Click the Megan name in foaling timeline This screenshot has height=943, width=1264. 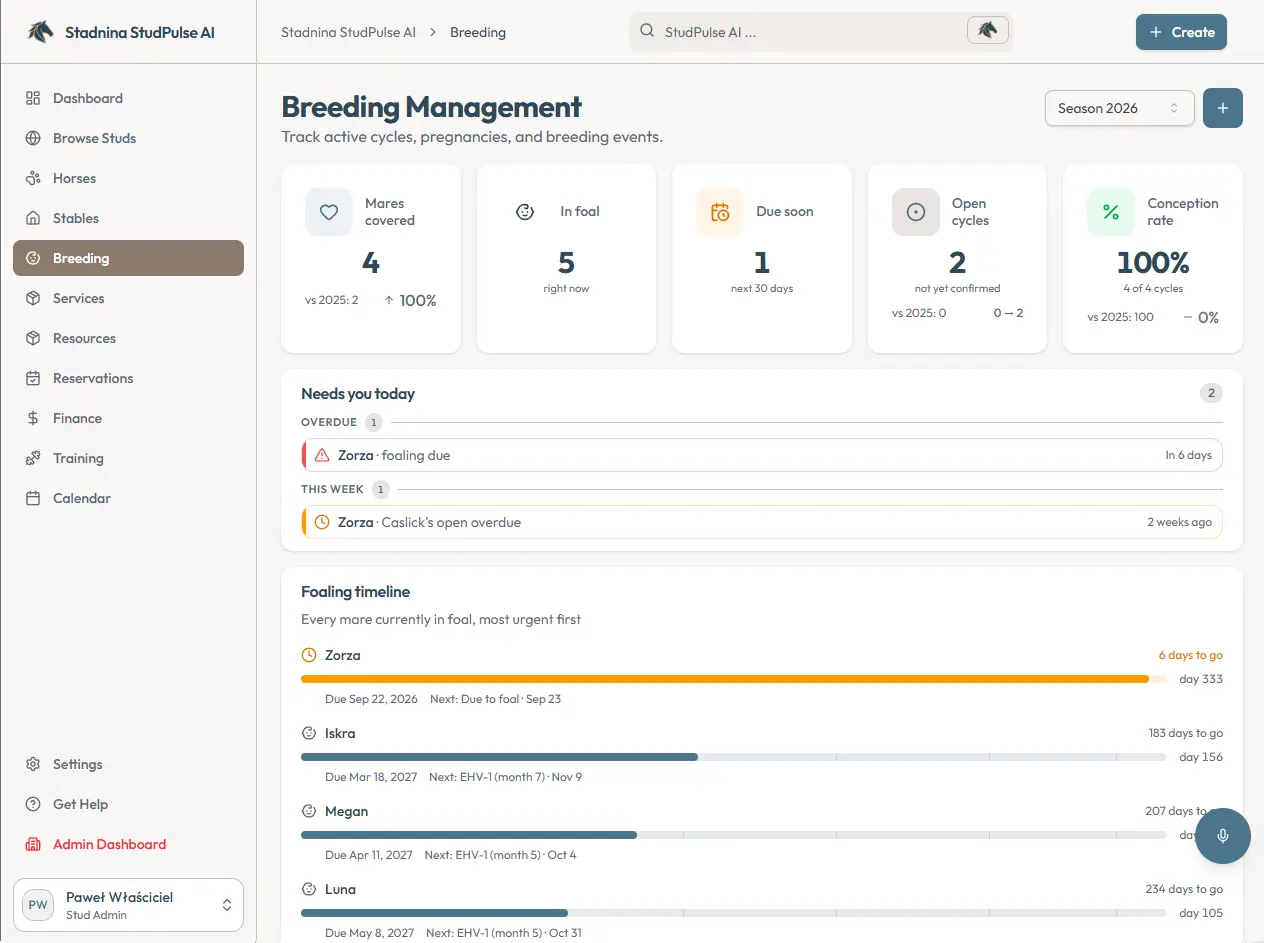(x=346, y=811)
